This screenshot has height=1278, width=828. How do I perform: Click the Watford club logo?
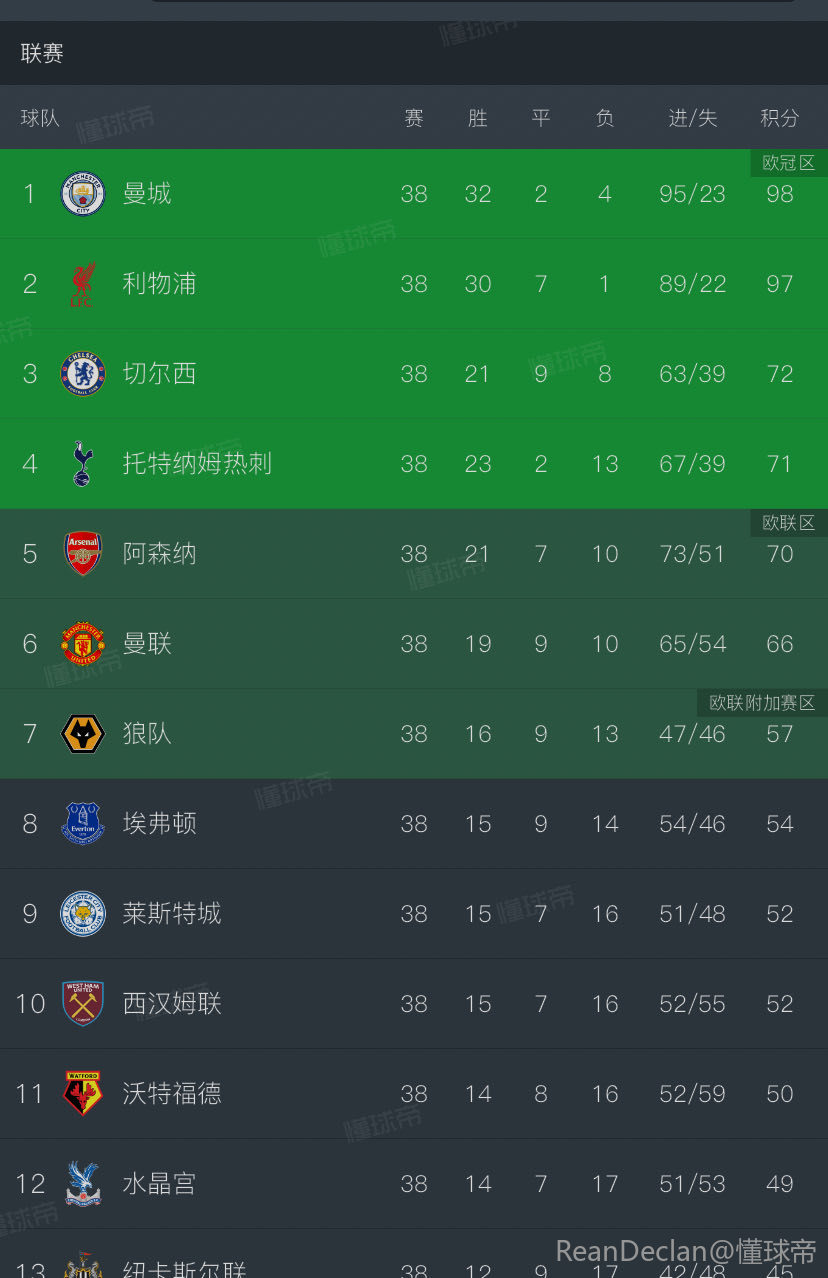click(83, 1094)
